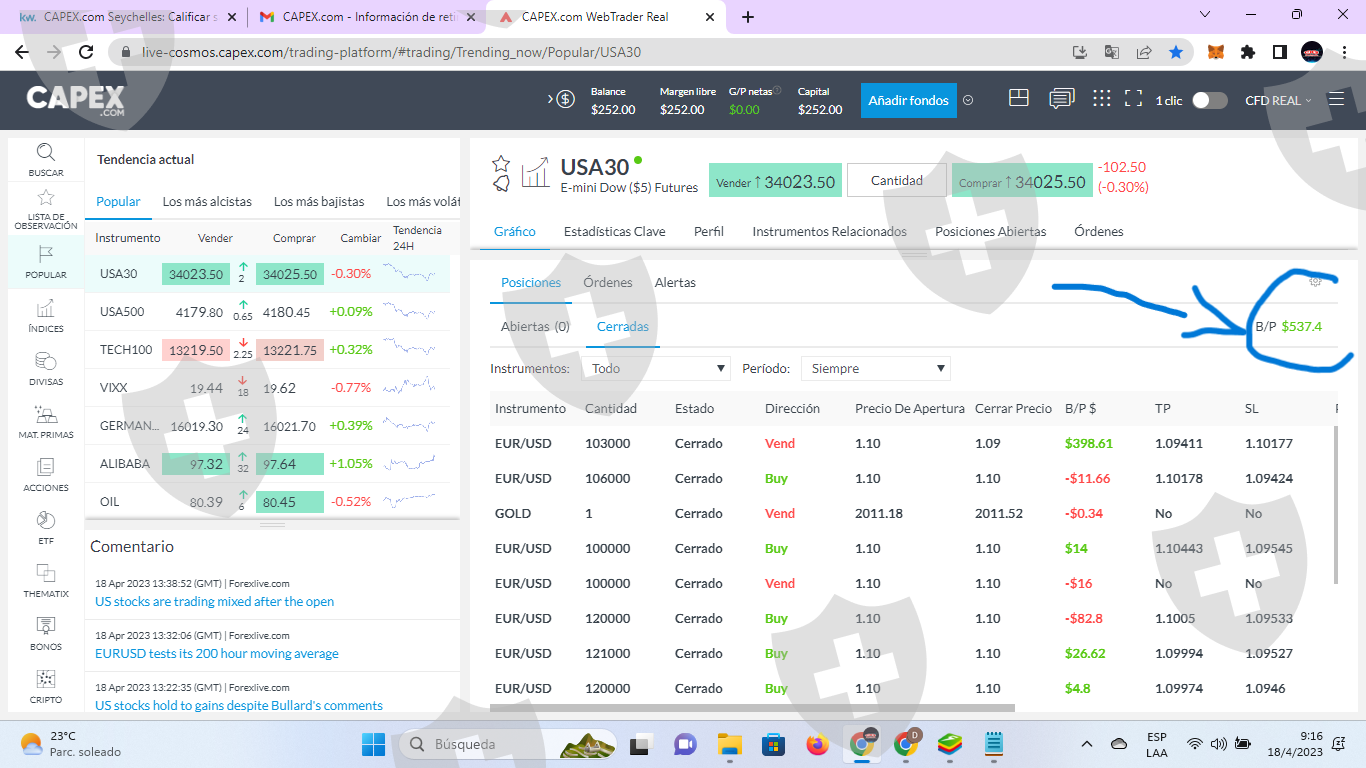Open 'EURUSD tests its 200 hour' news link
This screenshot has height=768, width=1366.
pos(217,654)
